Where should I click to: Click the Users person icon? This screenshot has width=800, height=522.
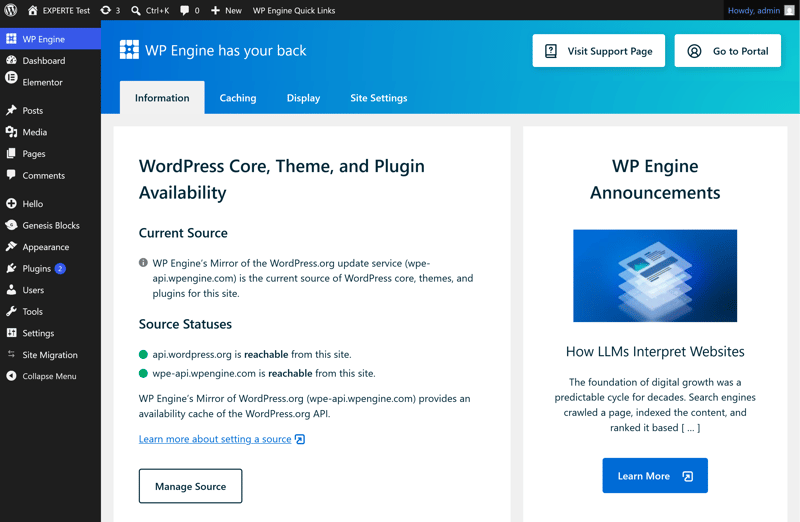(x=11, y=289)
